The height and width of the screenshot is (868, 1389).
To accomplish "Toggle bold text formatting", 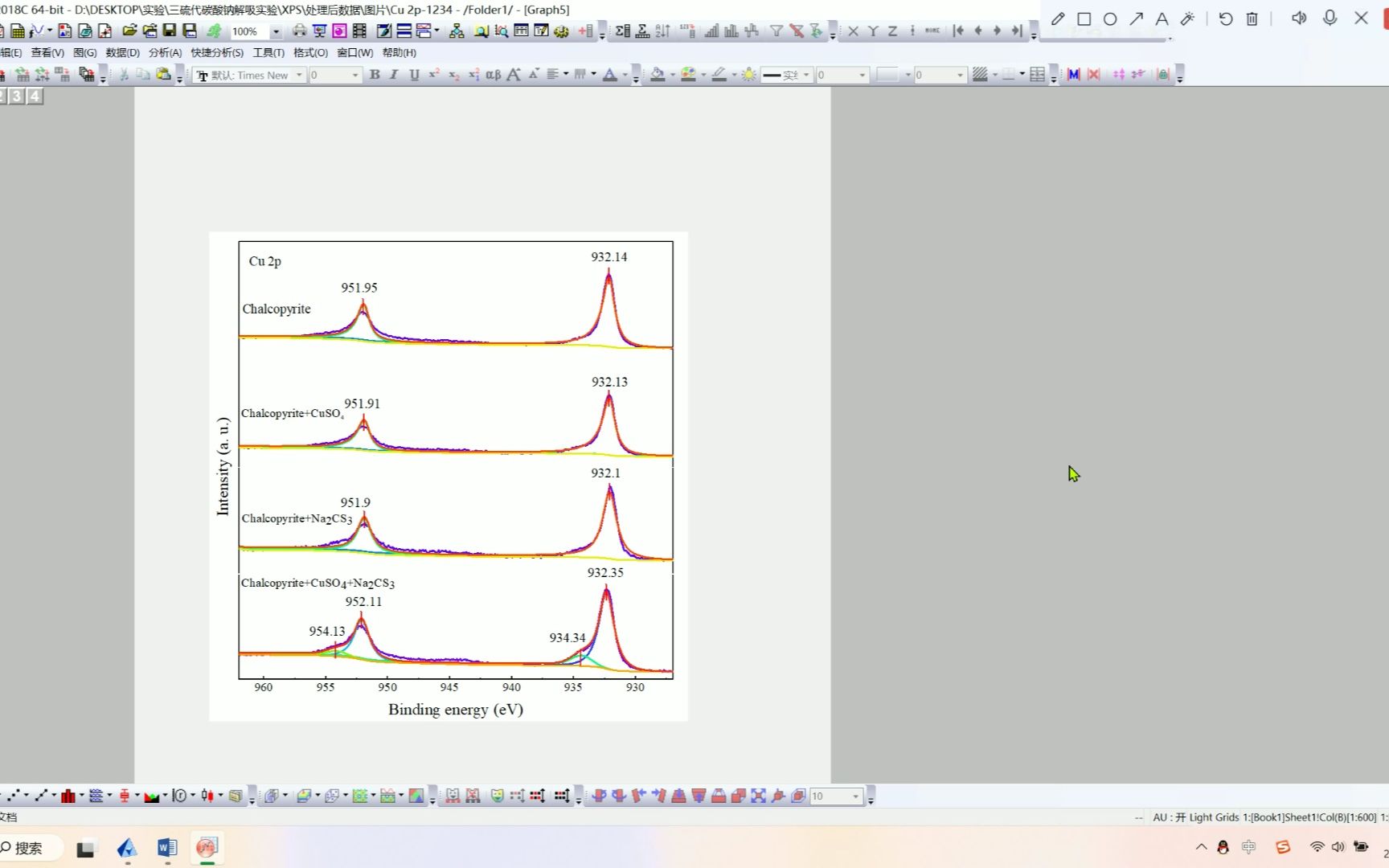I will [375, 75].
